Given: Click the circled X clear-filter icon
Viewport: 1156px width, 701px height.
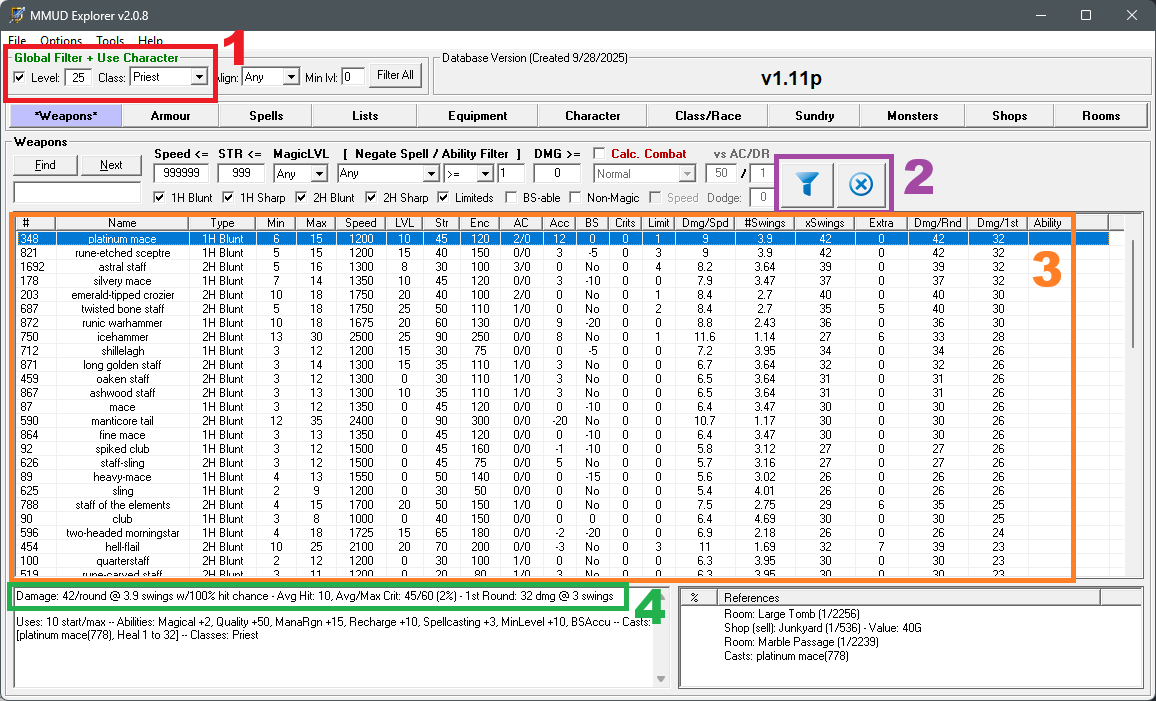Looking at the screenshot, I should (x=861, y=184).
